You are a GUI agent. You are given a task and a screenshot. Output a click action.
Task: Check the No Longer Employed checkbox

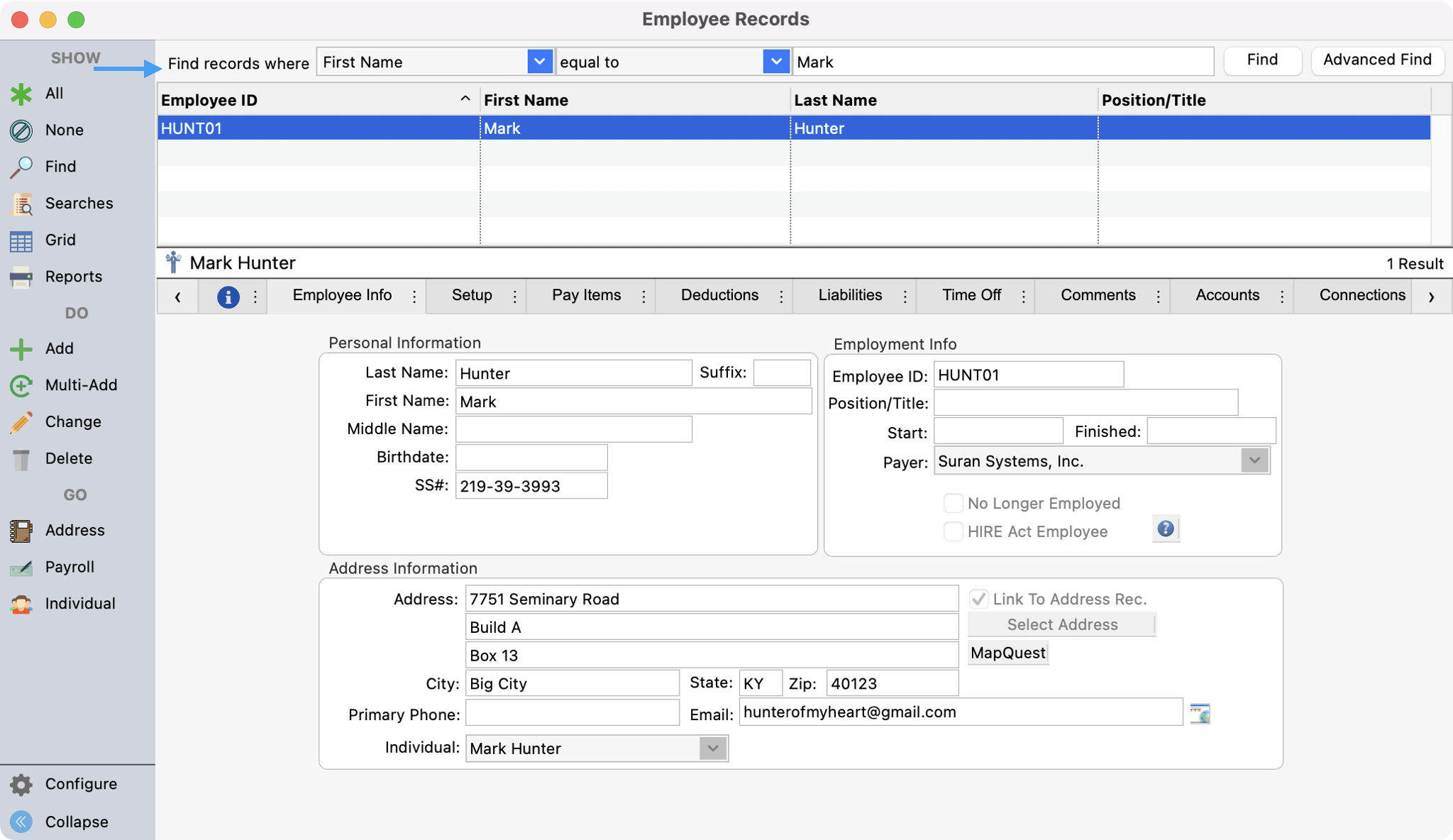tap(953, 504)
